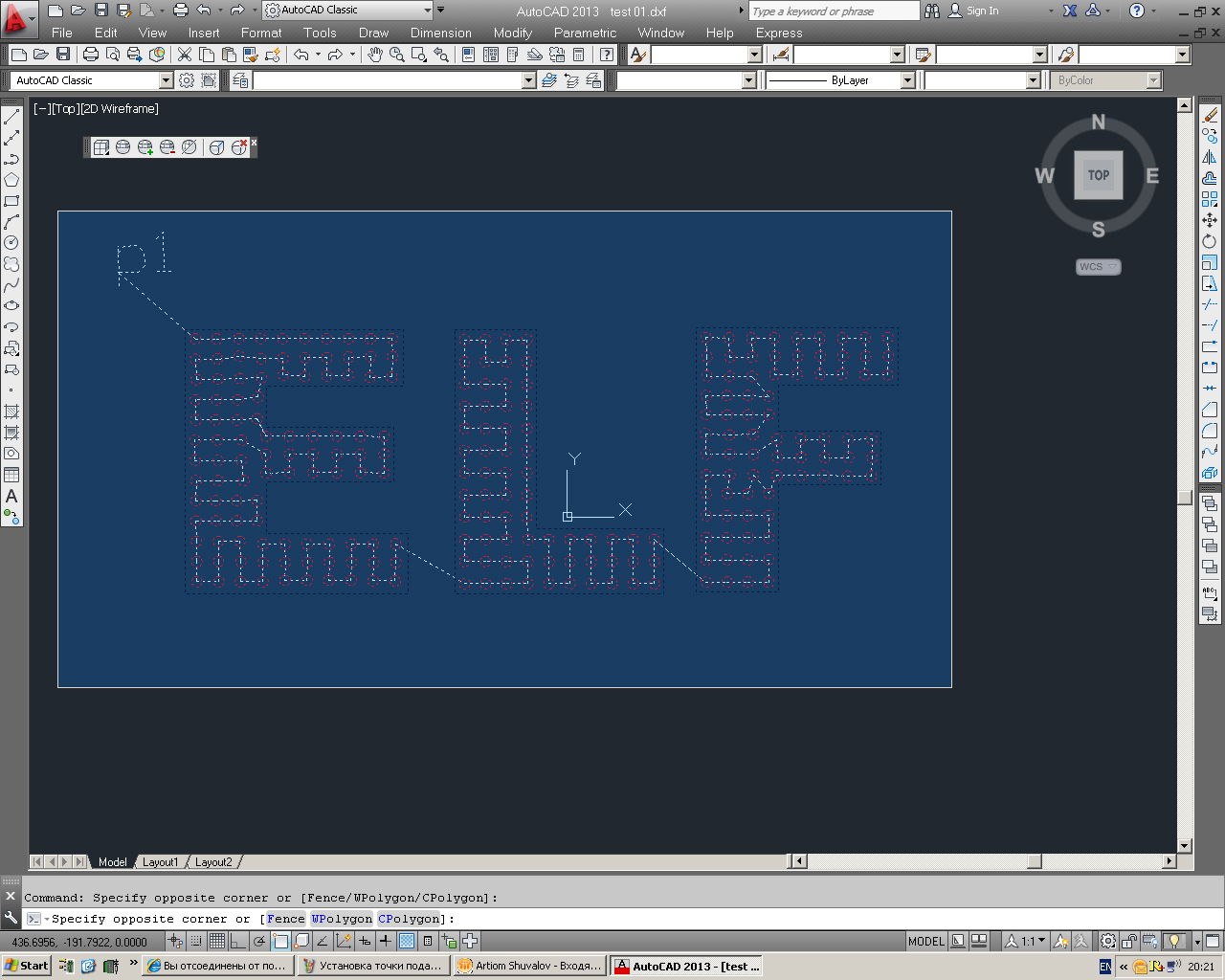1225x980 pixels.
Task: Switch to the Artiom Shuvalov taskbar window
Action: (x=530, y=966)
